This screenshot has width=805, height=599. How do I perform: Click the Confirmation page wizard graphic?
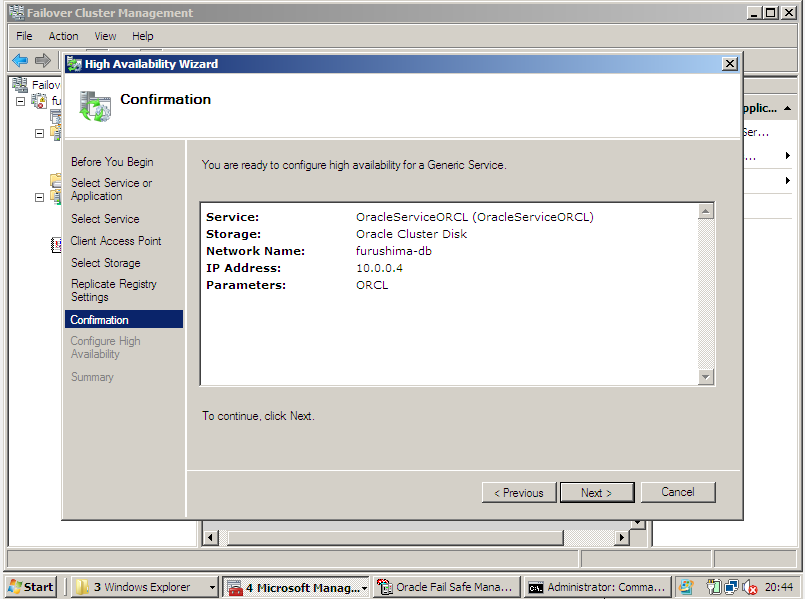pos(94,104)
